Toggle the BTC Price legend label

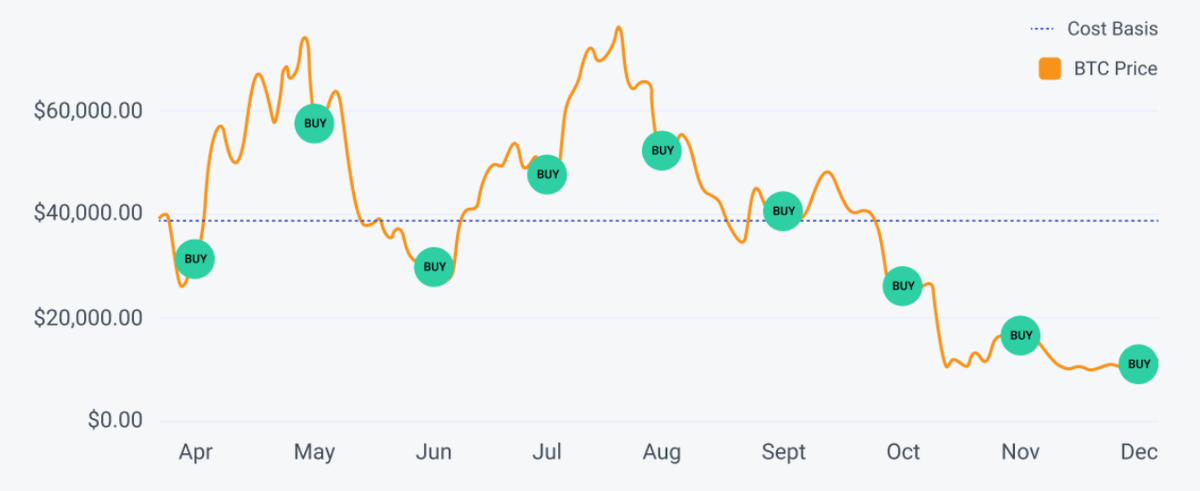point(1115,69)
